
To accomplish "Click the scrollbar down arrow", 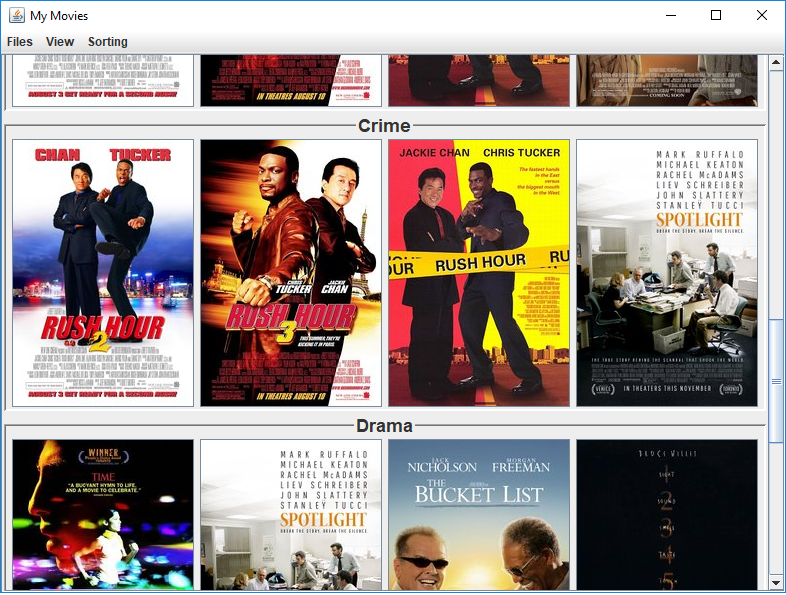I will tap(776, 582).
